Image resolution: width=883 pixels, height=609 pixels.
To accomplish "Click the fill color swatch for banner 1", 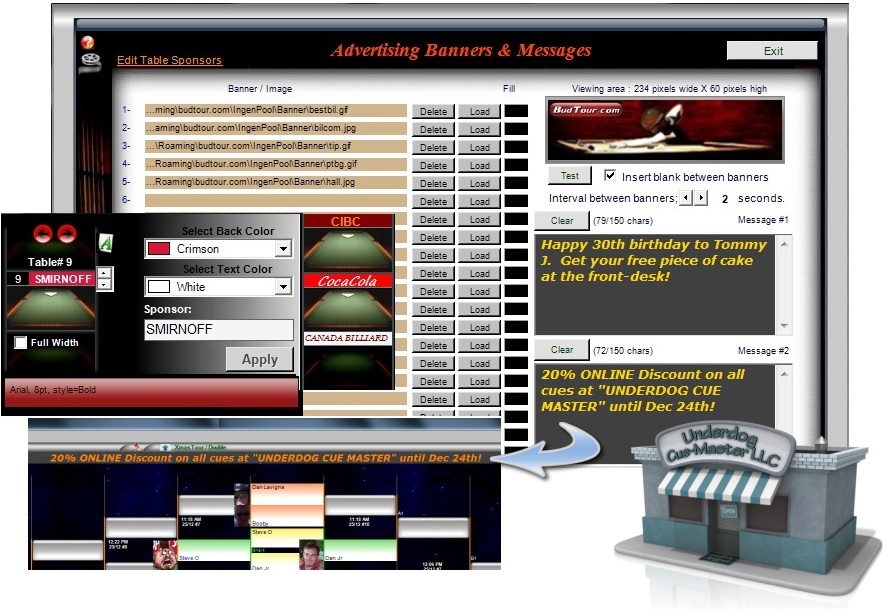I will (516, 111).
